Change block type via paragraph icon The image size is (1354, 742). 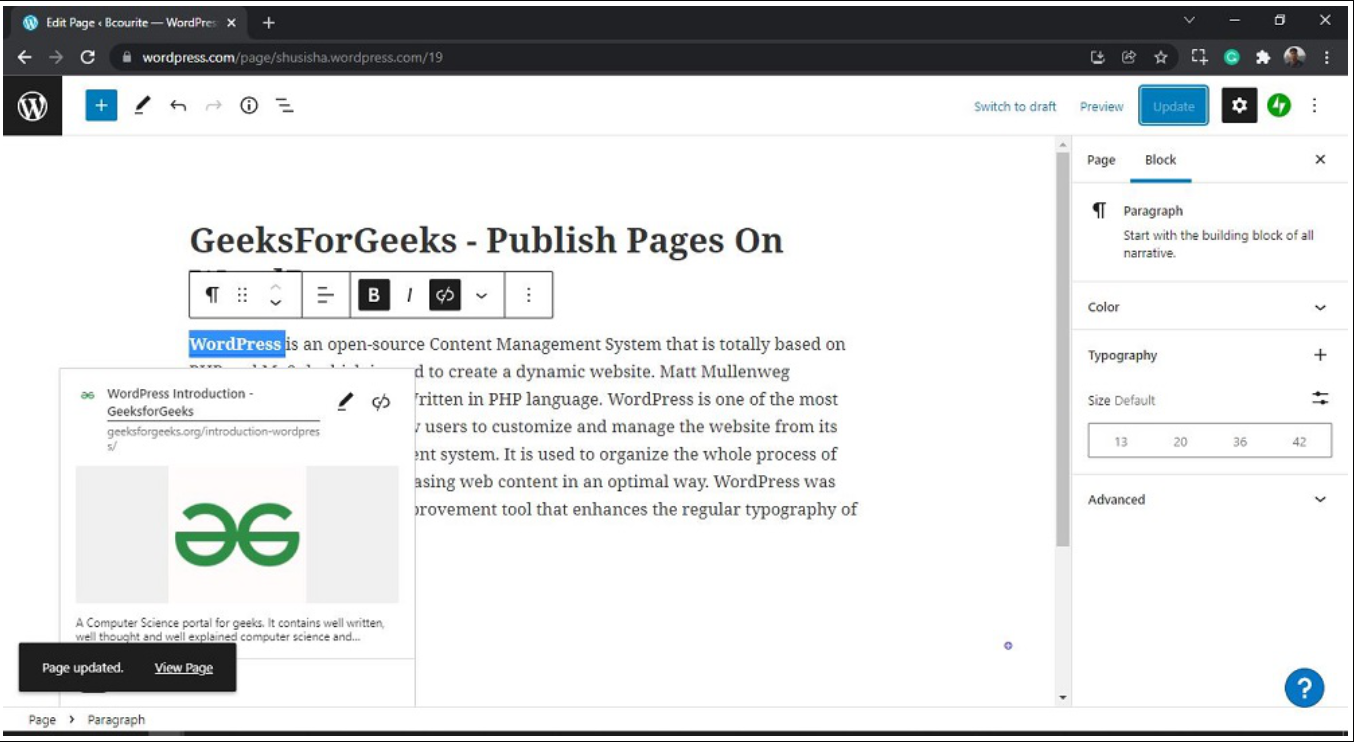[x=212, y=294]
